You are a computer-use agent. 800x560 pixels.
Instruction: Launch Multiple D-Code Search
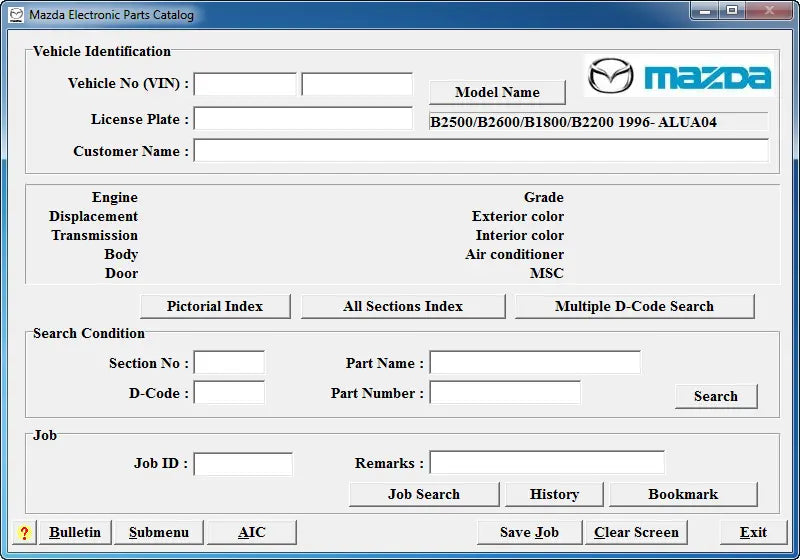point(635,307)
